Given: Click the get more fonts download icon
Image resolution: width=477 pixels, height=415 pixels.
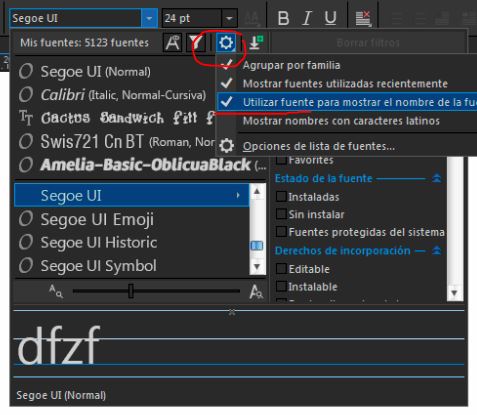Looking at the screenshot, I should tap(256, 43).
